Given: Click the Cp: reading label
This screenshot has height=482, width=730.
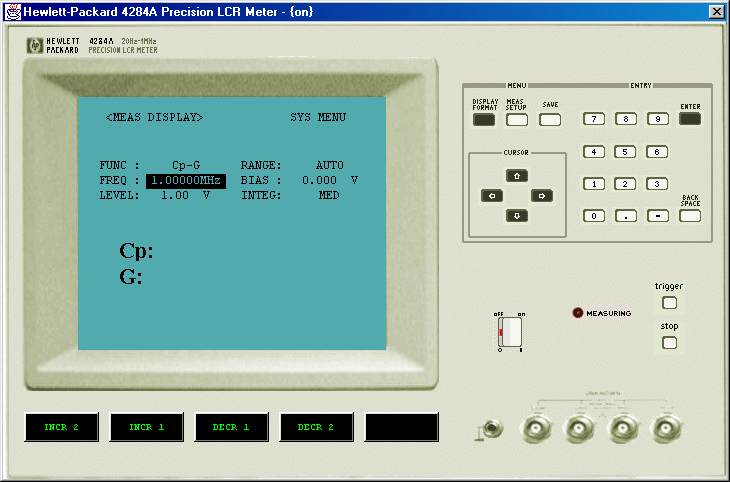Looking at the screenshot, I should coord(136,251).
